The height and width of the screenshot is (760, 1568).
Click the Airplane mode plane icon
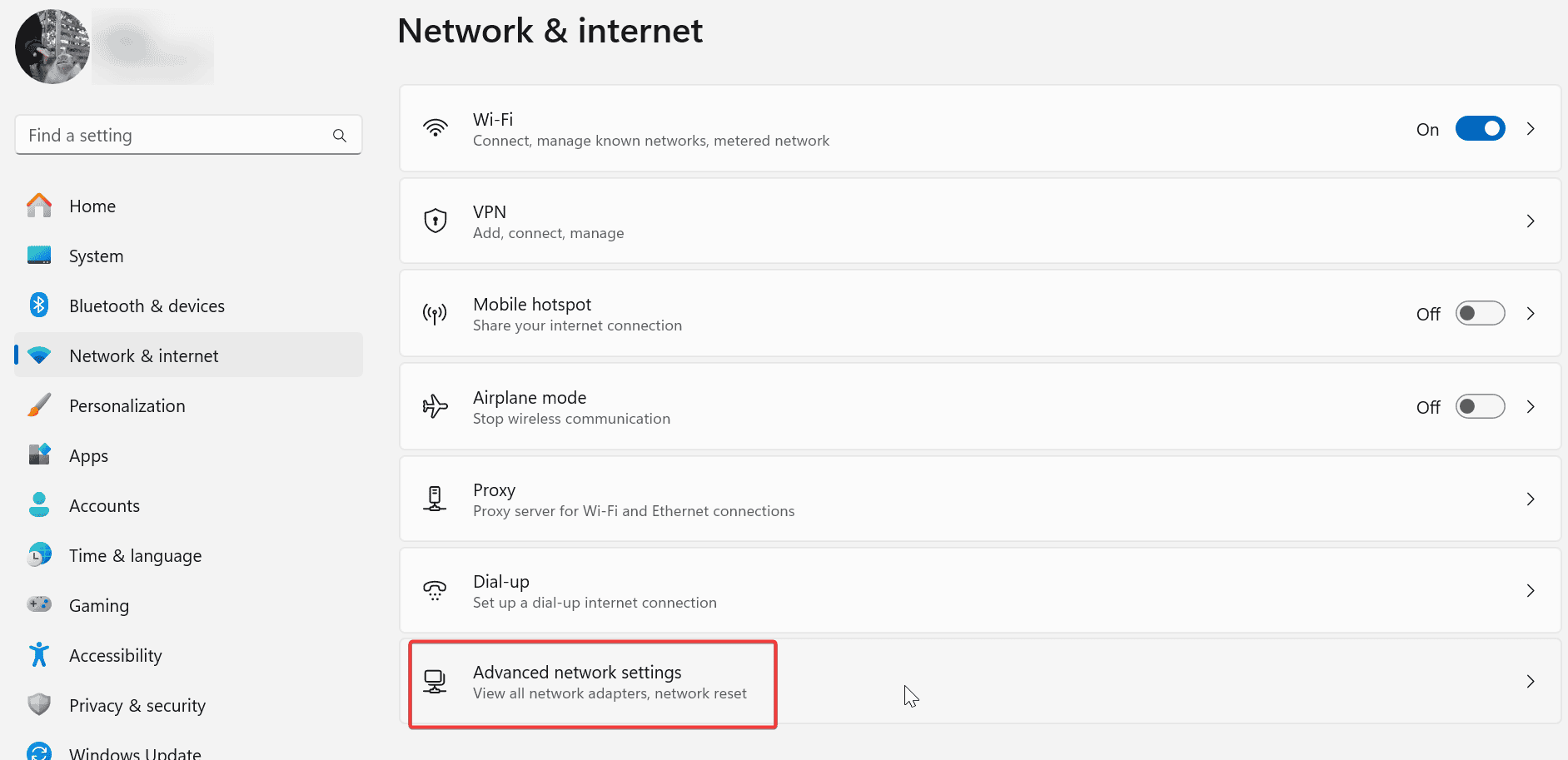[x=435, y=406]
